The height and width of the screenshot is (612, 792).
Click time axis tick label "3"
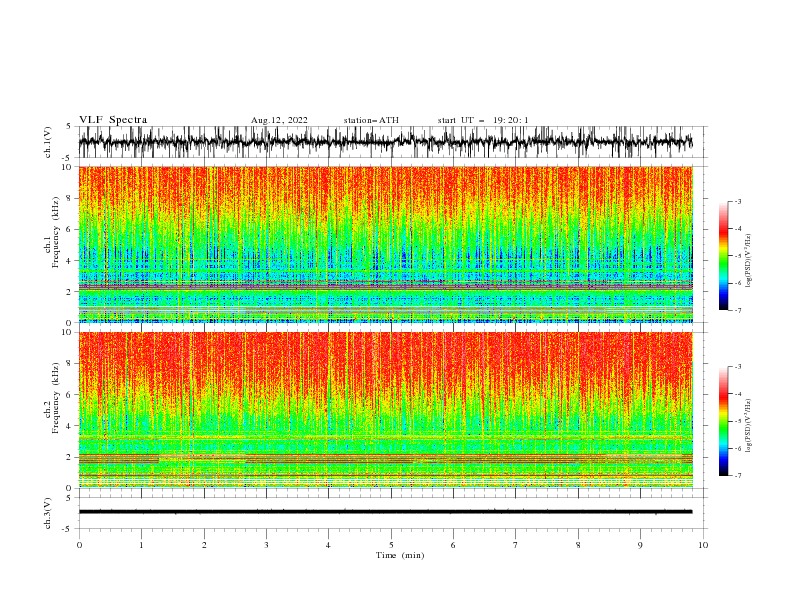coord(266,545)
